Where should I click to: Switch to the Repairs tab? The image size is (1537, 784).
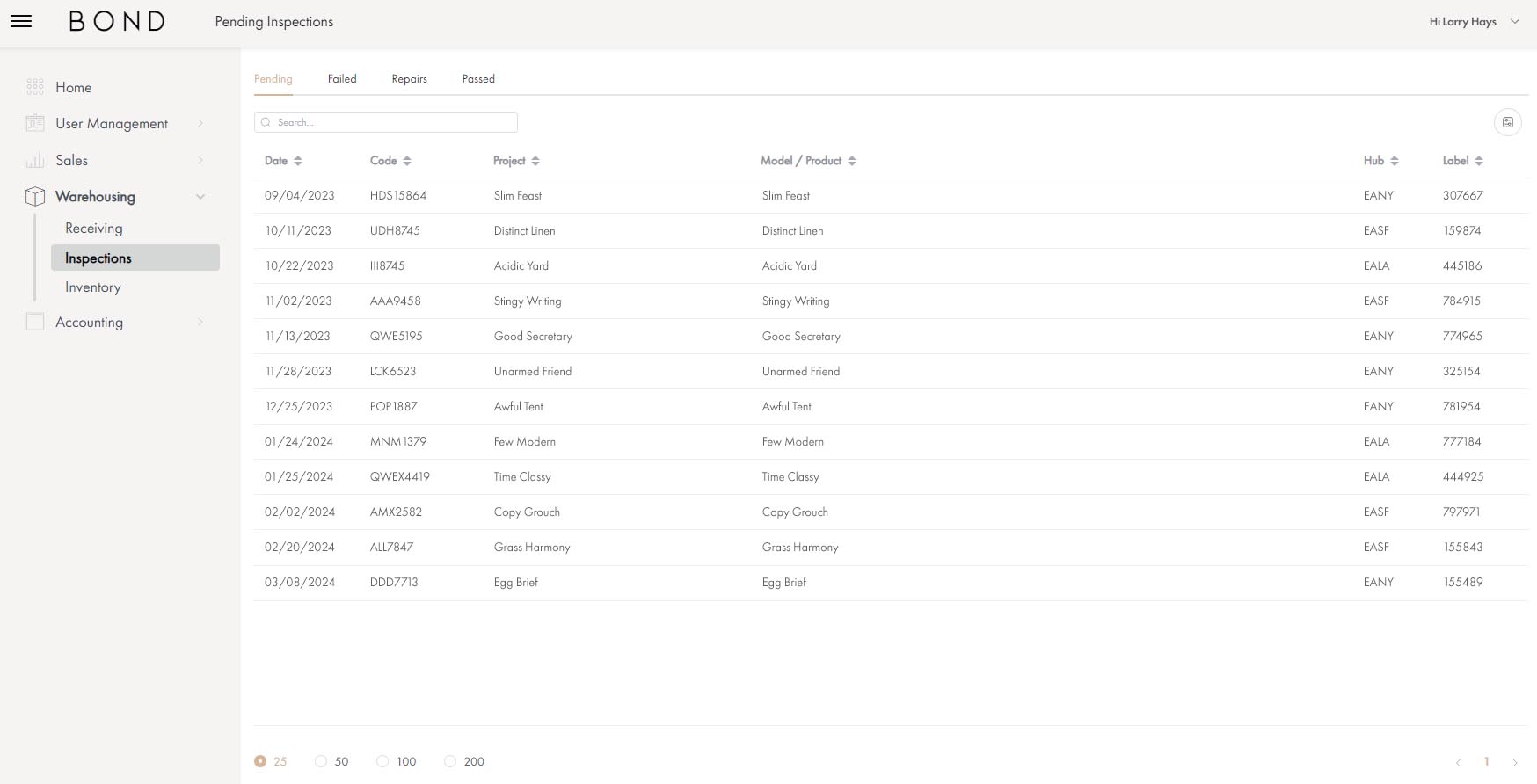click(409, 79)
